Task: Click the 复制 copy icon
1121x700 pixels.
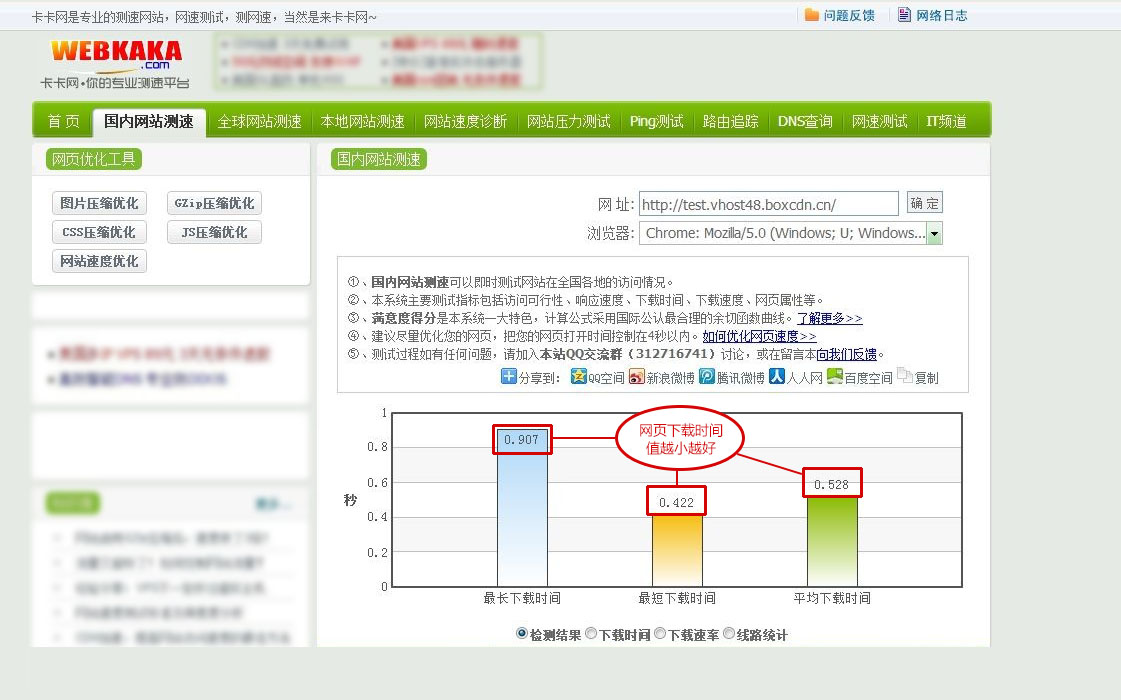Action: pos(904,376)
